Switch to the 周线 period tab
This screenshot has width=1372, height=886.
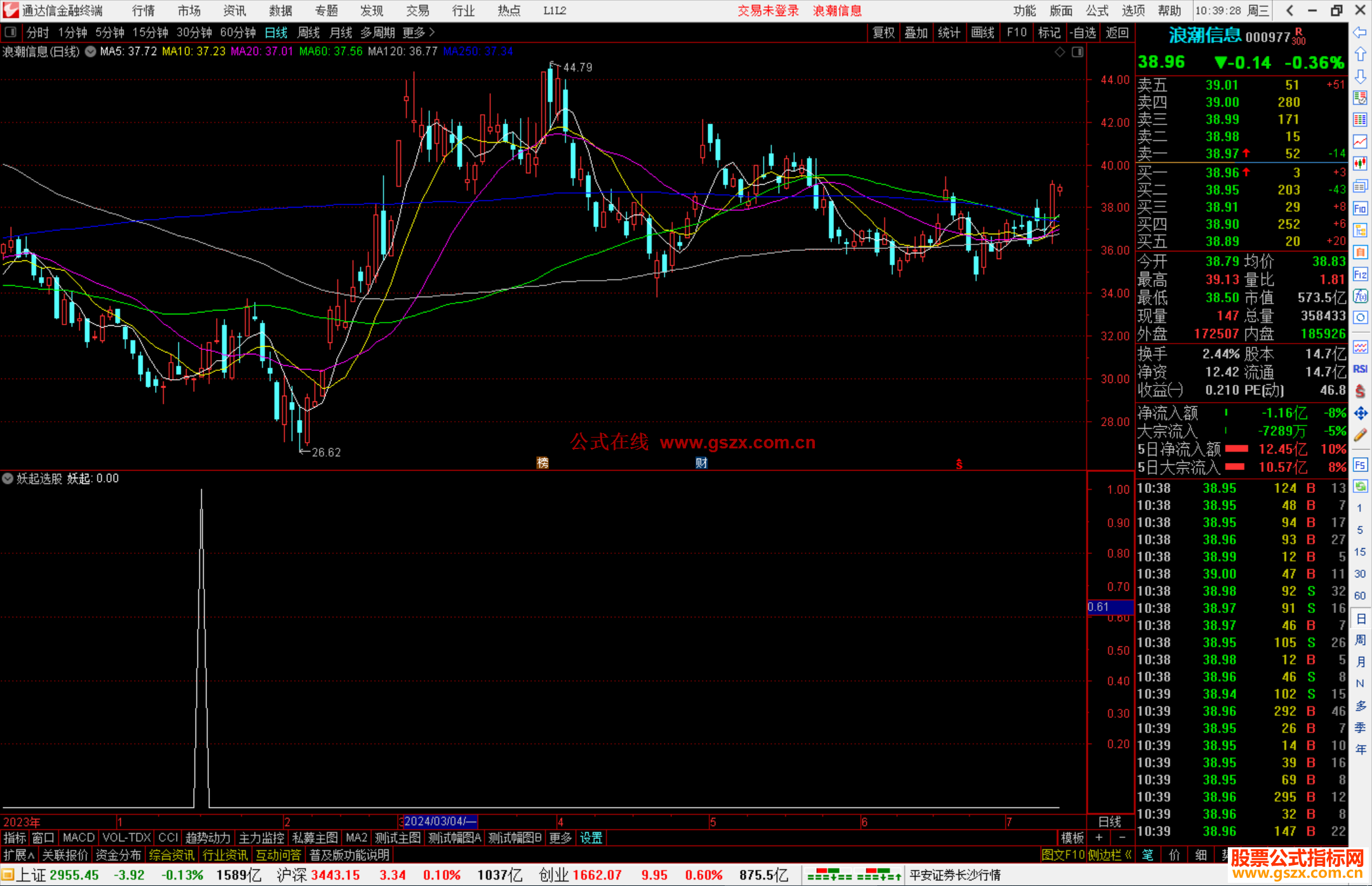(x=309, y=32)
